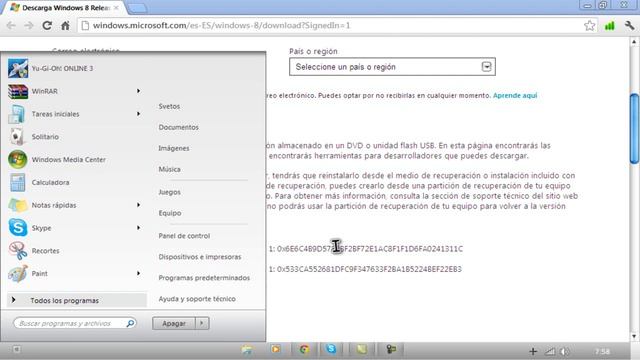The width and height of the screenshot is (640, 360).
Task: Open País o región dropdown
Action: coord(392,67)
